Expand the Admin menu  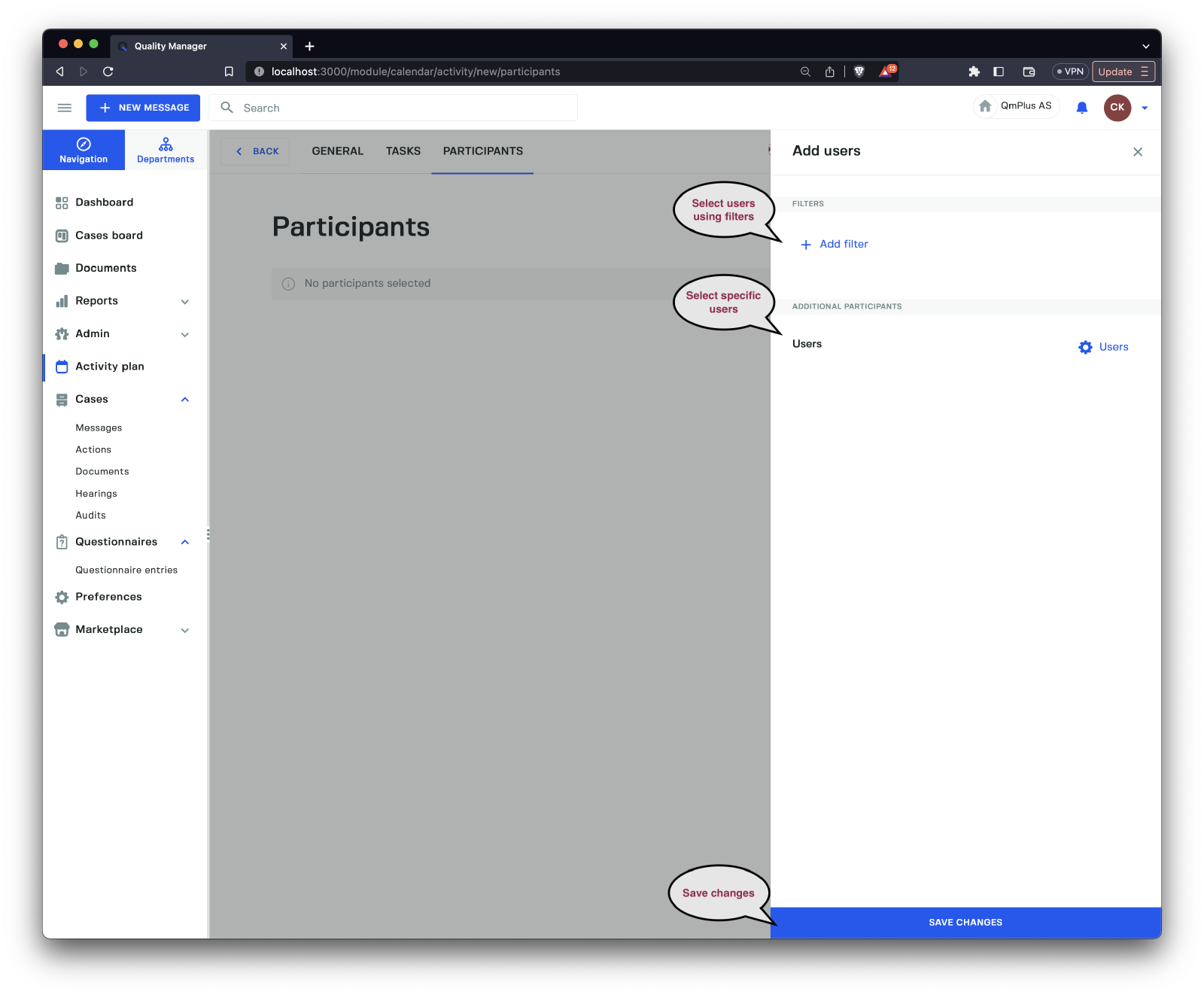point(185,334)
